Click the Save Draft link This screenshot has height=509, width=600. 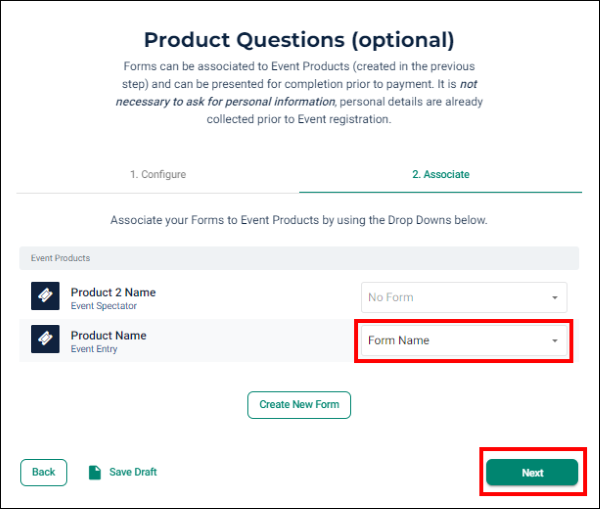click(x=133, y=472)
